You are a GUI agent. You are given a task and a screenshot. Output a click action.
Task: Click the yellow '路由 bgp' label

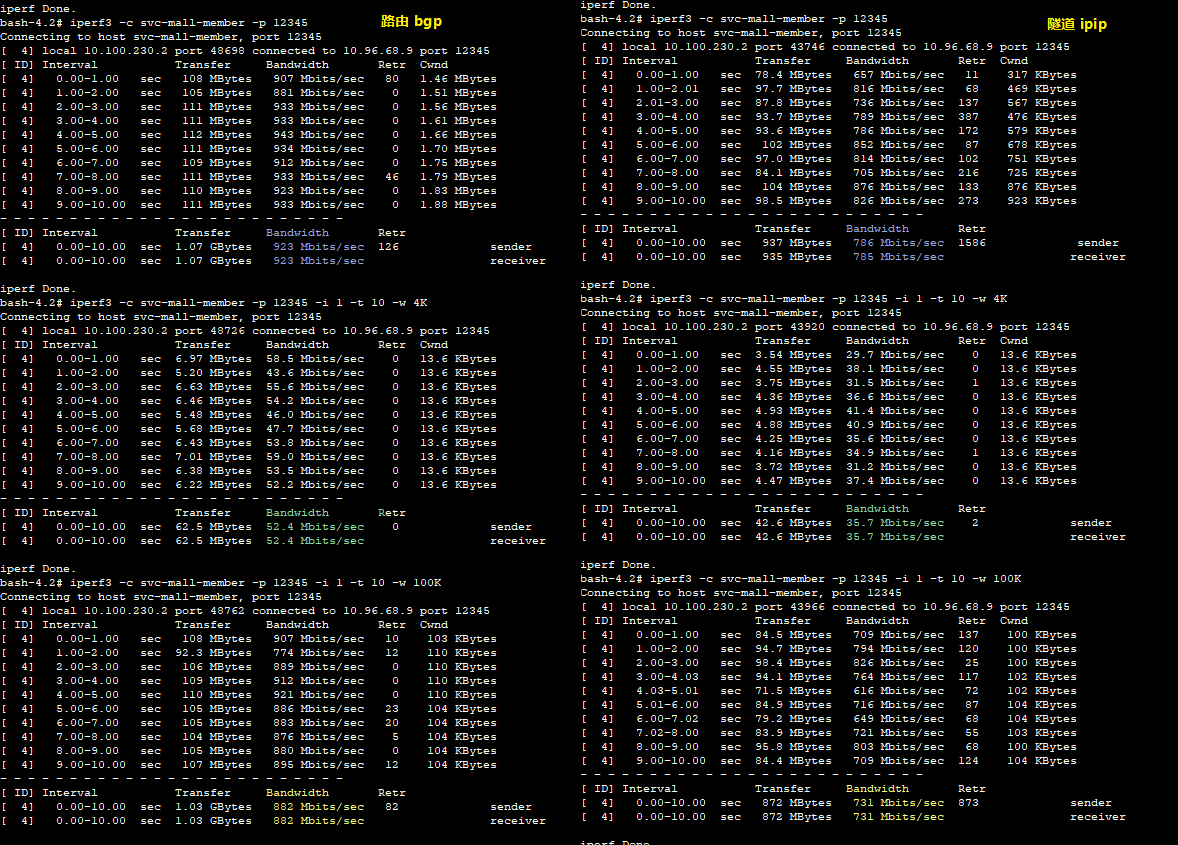411,21
